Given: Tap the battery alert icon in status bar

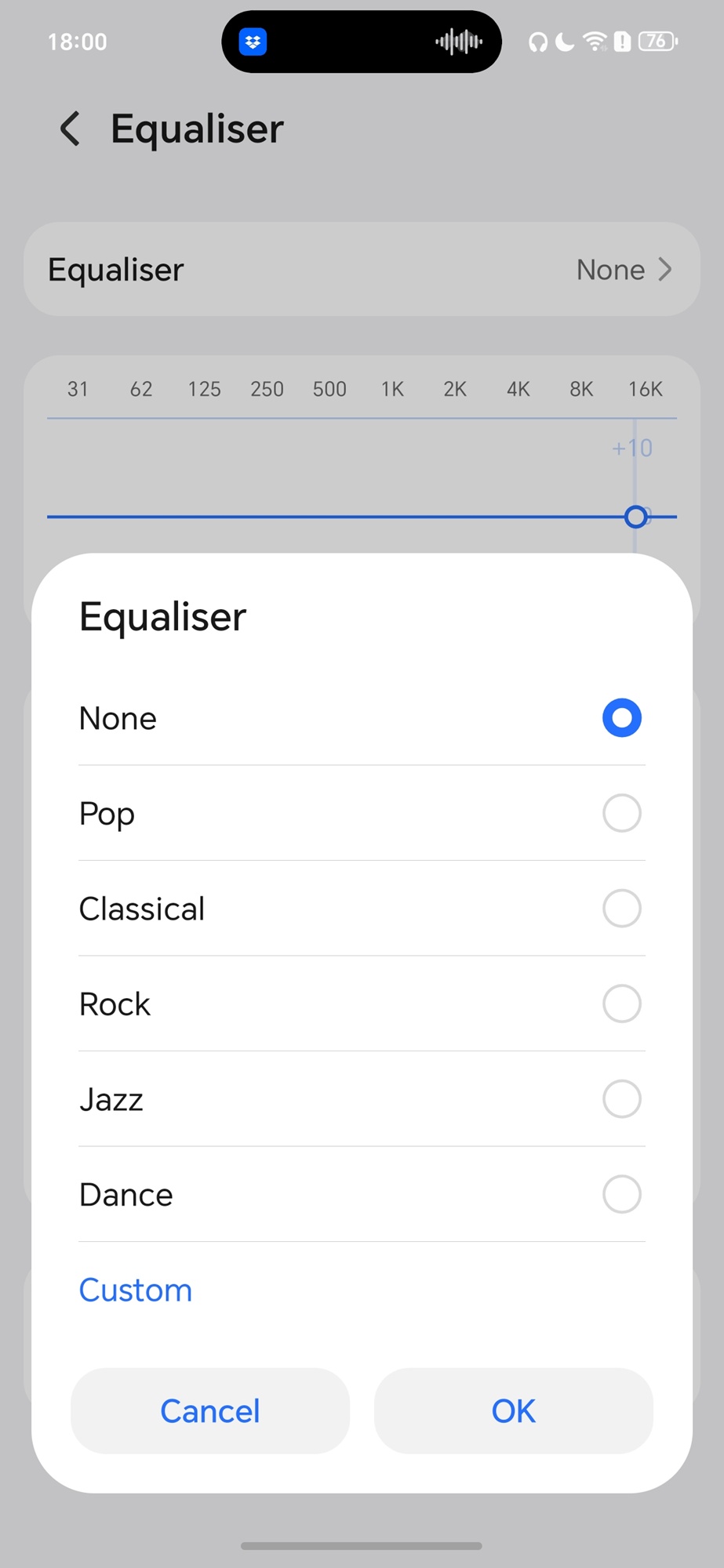Looking at the screenshot, I should tap(622, 42).
